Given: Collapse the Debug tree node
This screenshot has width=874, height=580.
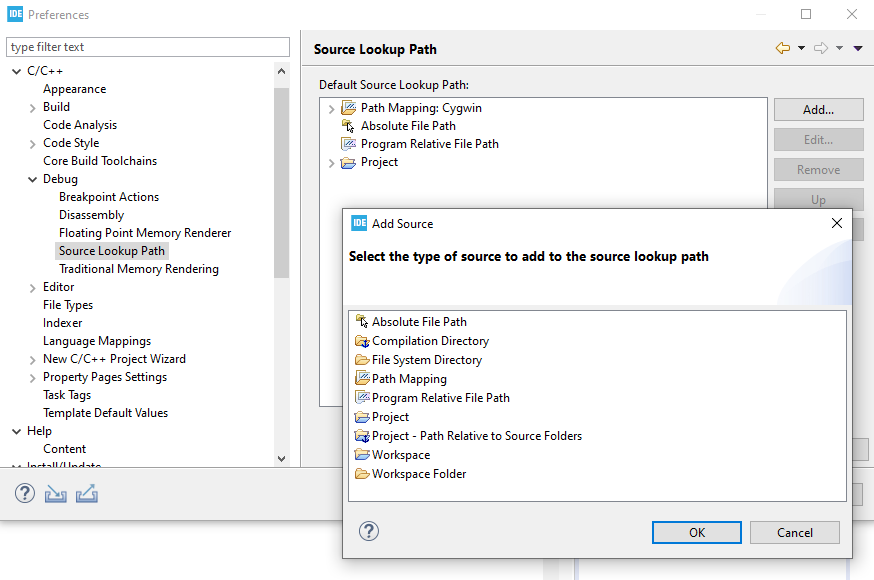Looking at the screenshot, I should point(33,179).
